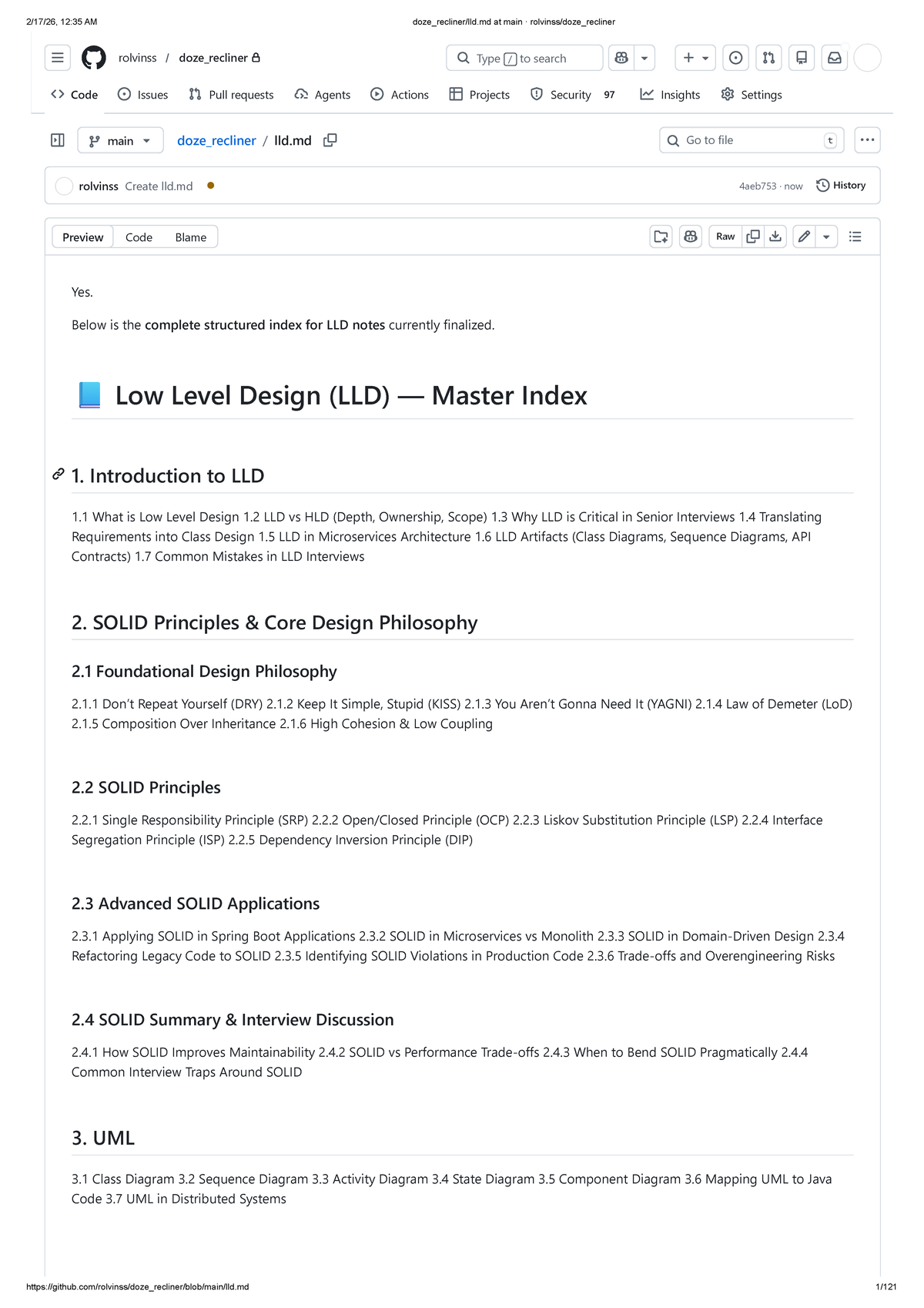Toggle the file tree side panel
Viewport: 924px width, 1308px height.
(58, 140)
